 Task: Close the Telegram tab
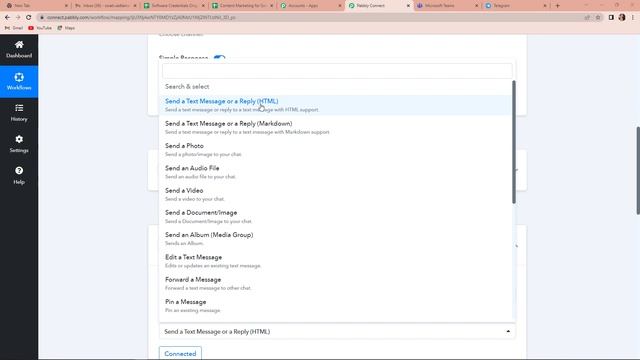tap(545, 6)
